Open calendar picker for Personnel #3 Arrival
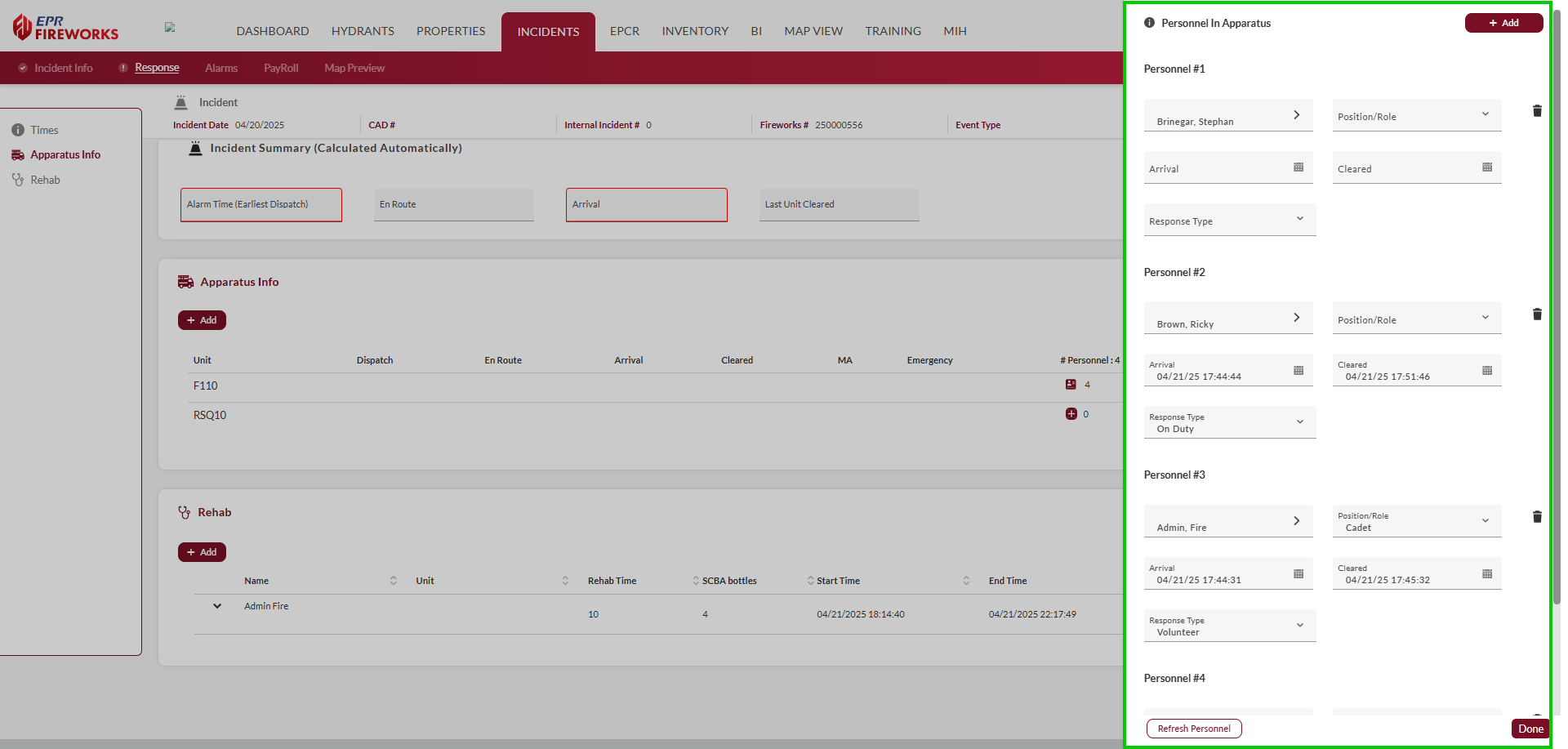Screen dimensions: 1568x749 (1298, 574)
